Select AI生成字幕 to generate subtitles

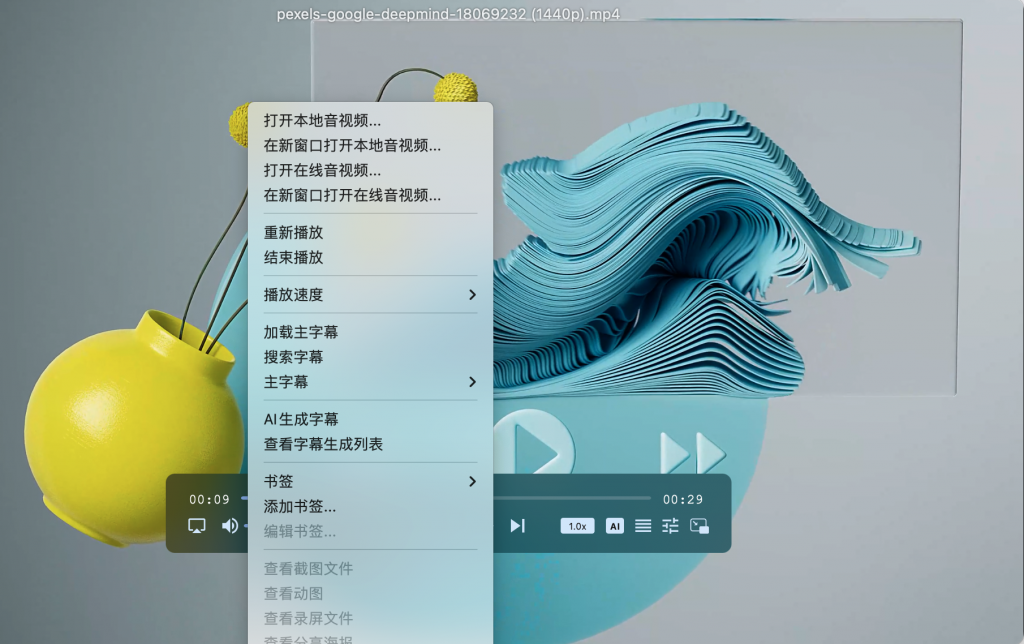pyautogui.click(x=300, y=419)
